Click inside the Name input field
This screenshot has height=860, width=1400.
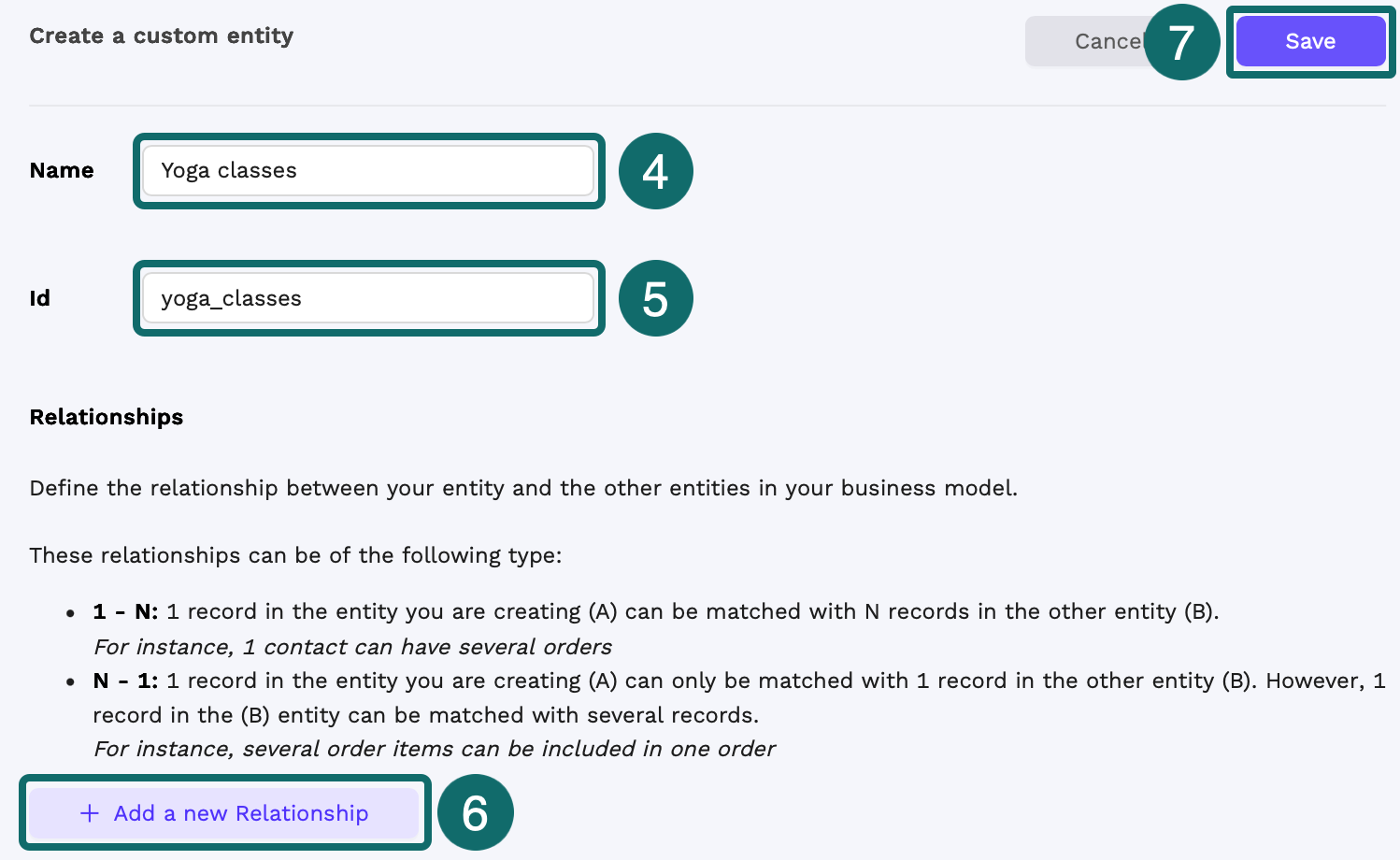368,171
